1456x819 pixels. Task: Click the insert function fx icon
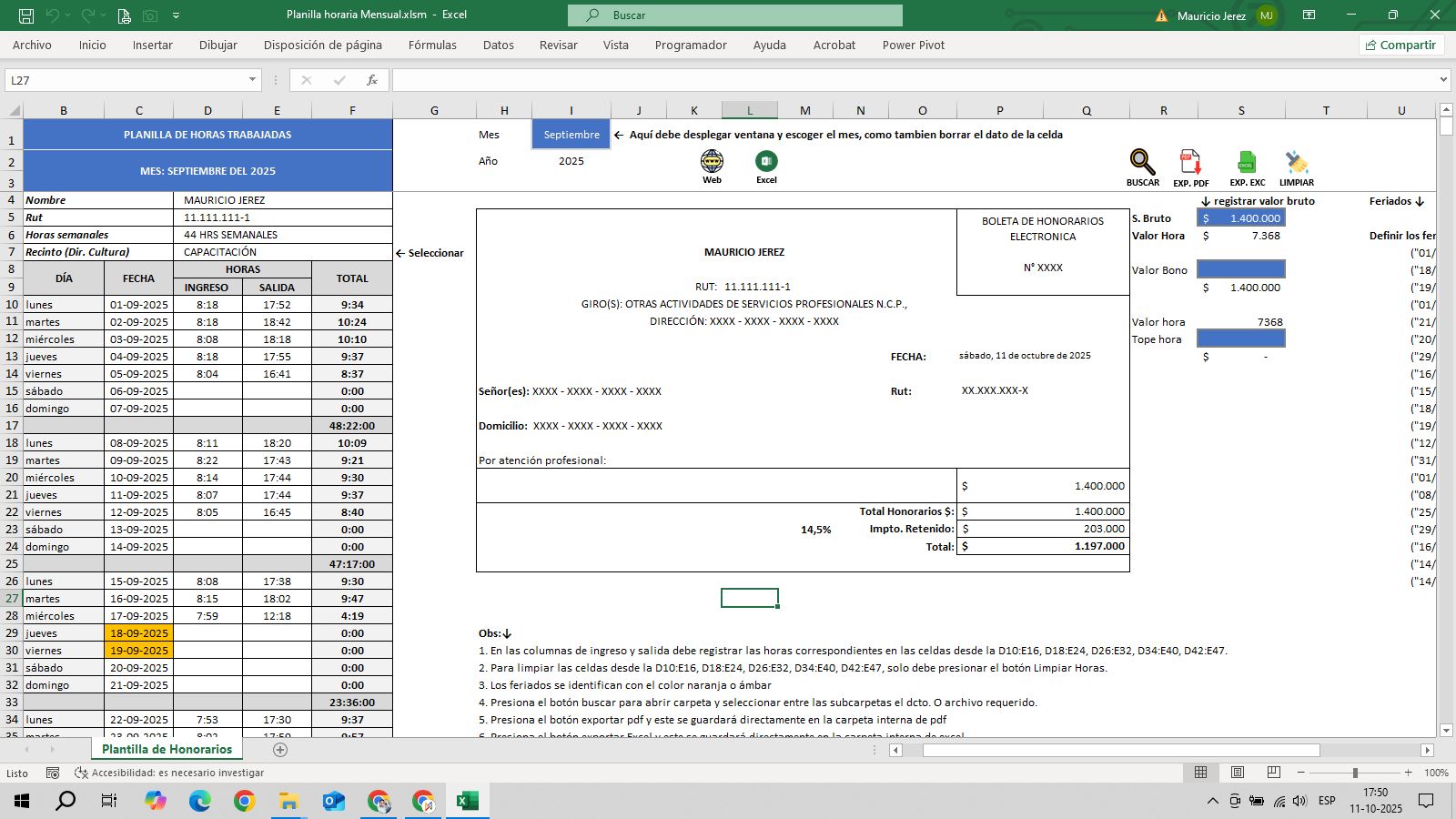tap(371, 80)
